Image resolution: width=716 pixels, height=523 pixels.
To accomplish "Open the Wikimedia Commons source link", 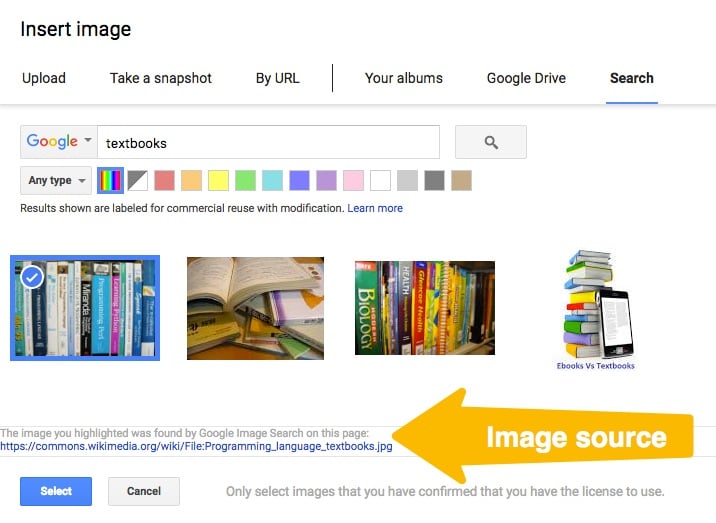I will click(x=196, y=446).
